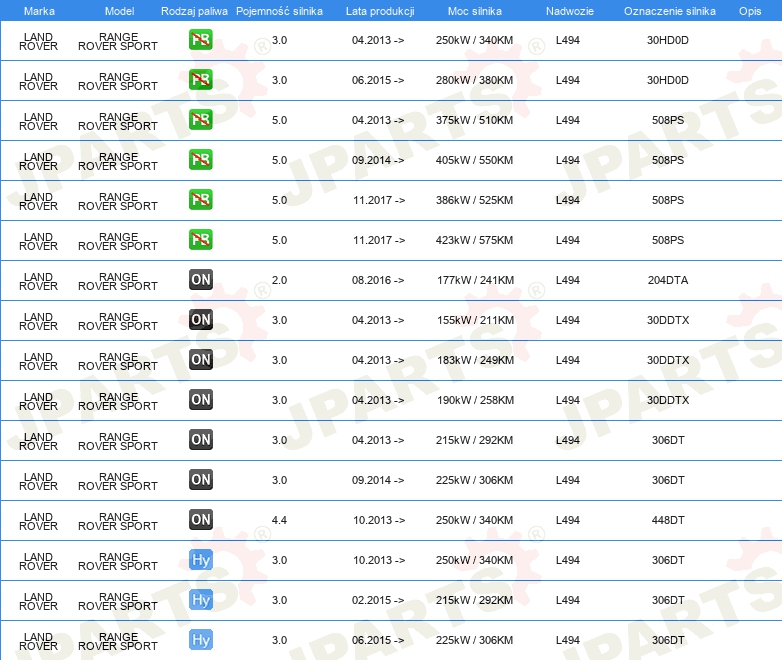
Task: Click the Lata produkcji column header
Action: [380, 11]
